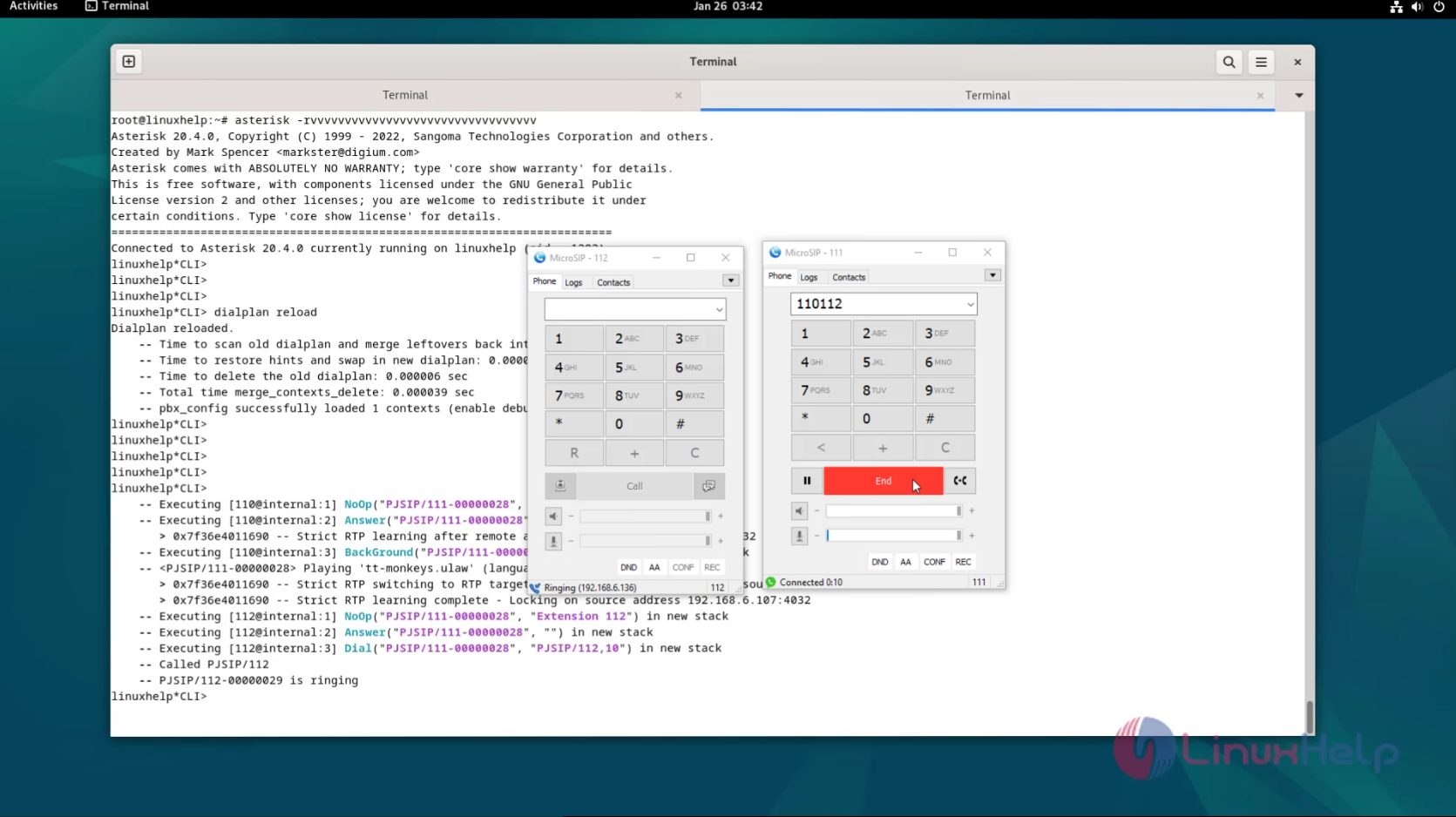Open a new terminal tab with plus icon
Image resolution: width=1456 pixels, height=817 pixels.
(129, 62)
